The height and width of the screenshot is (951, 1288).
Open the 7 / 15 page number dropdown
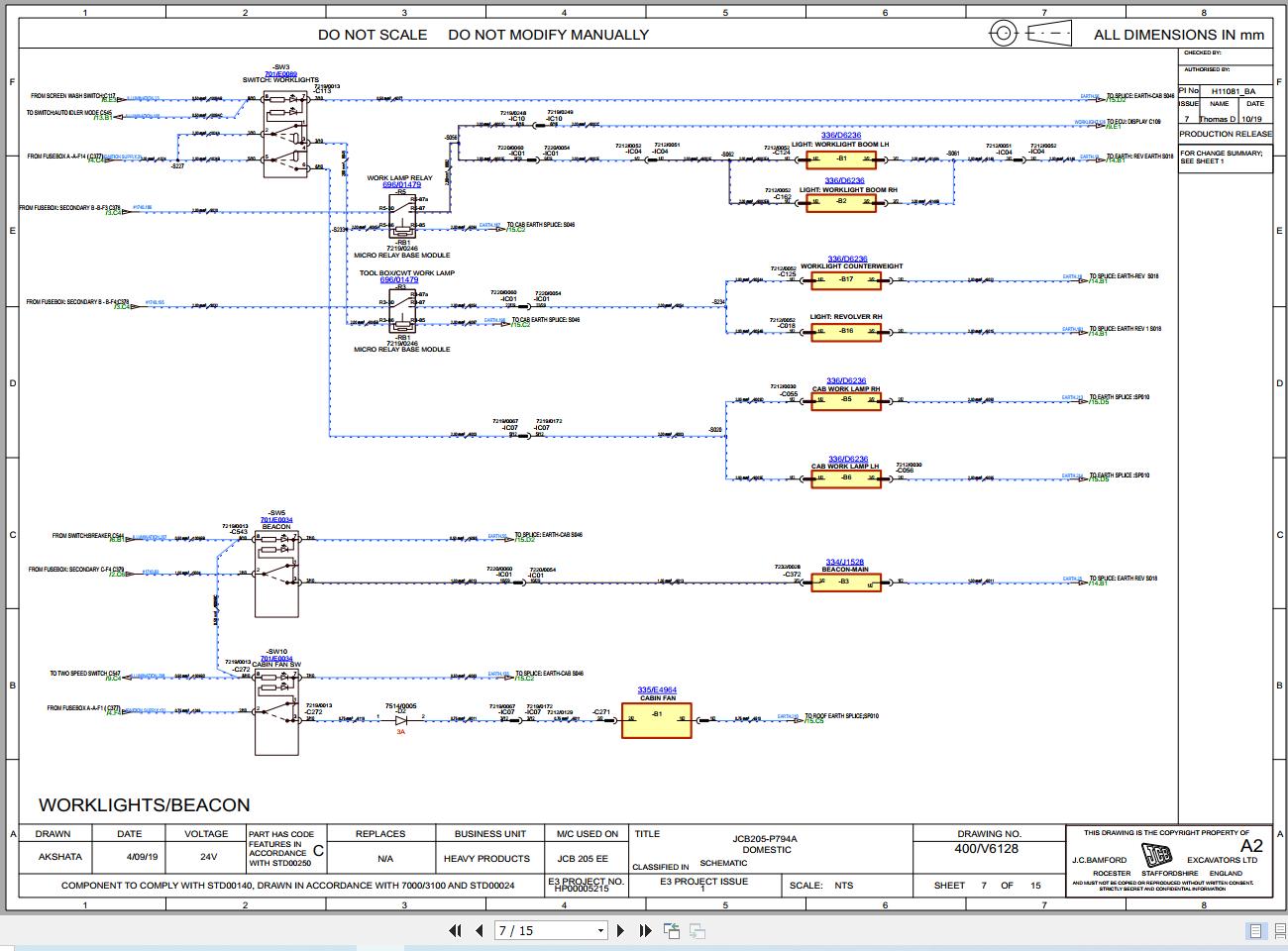600,930
